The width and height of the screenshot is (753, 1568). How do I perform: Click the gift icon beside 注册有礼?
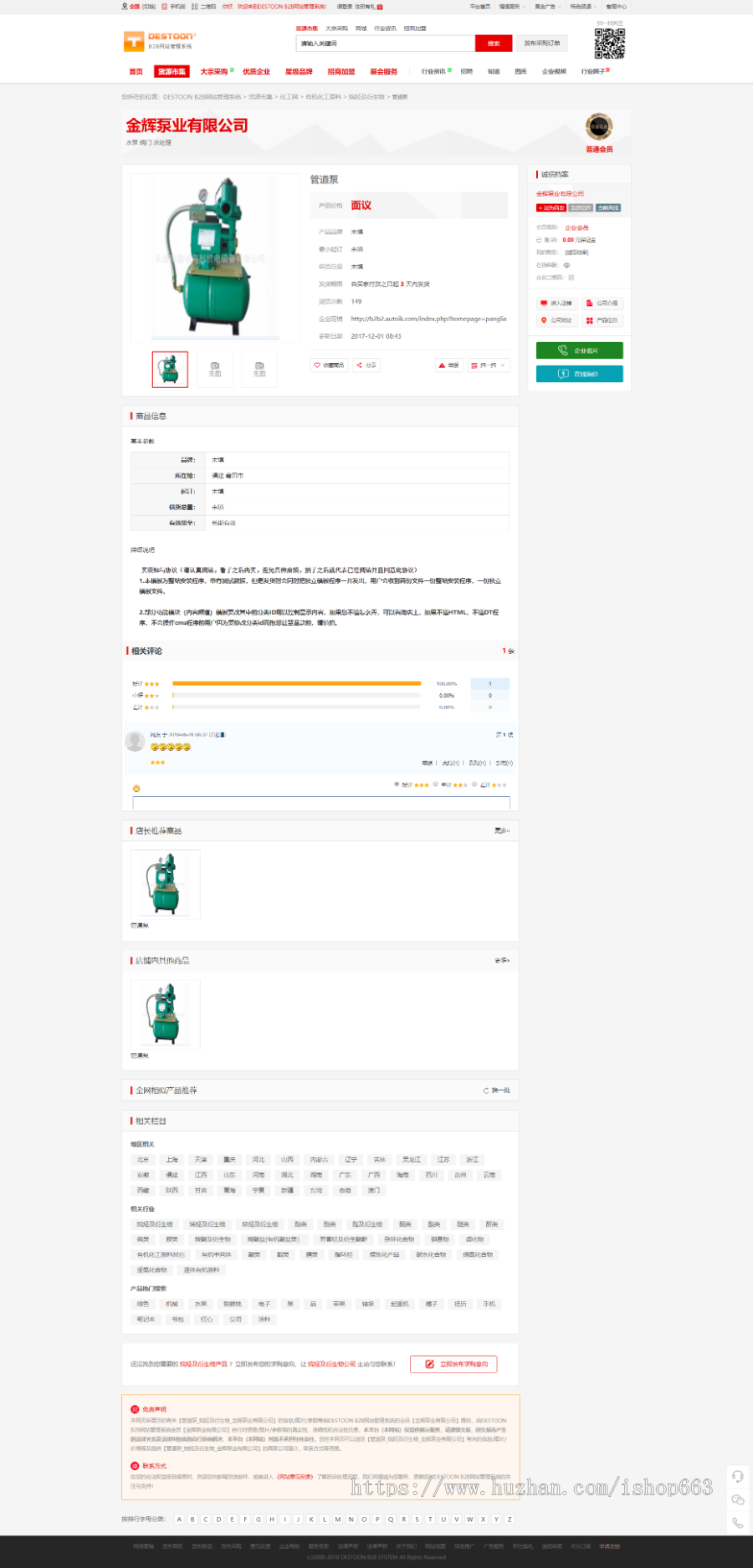[380, 7]
